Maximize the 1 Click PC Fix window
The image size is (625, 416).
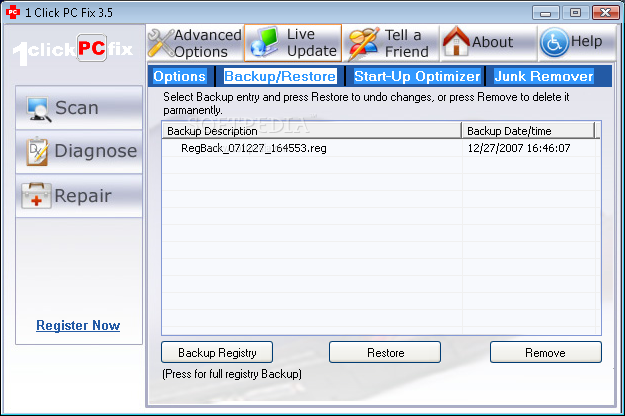[x=575, y=13]
